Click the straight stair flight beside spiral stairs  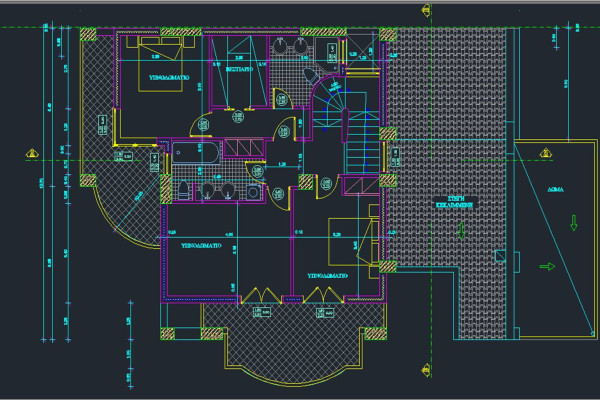pos(360,150)
